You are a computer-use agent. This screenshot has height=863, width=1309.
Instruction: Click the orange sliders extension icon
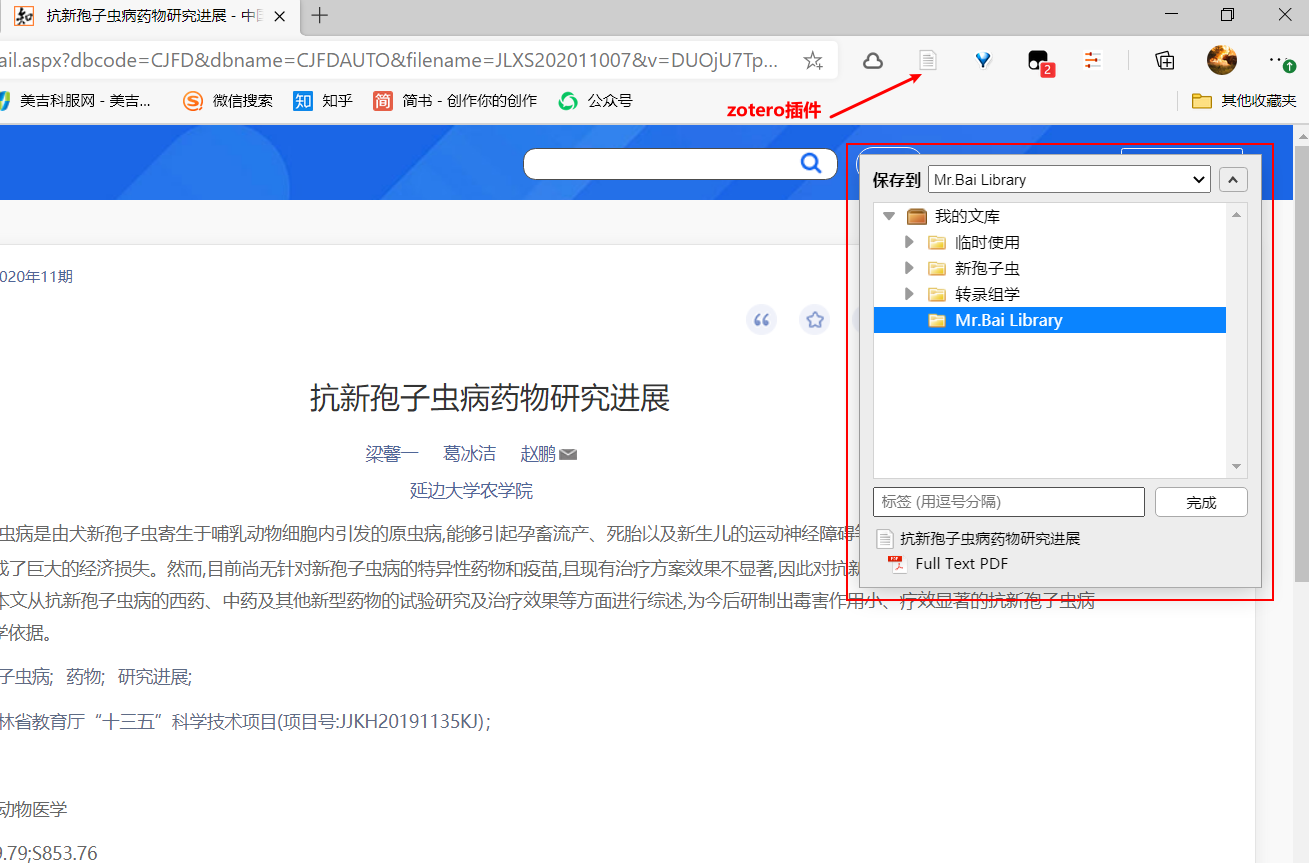pyautogui.click(x=1093, y=61)
